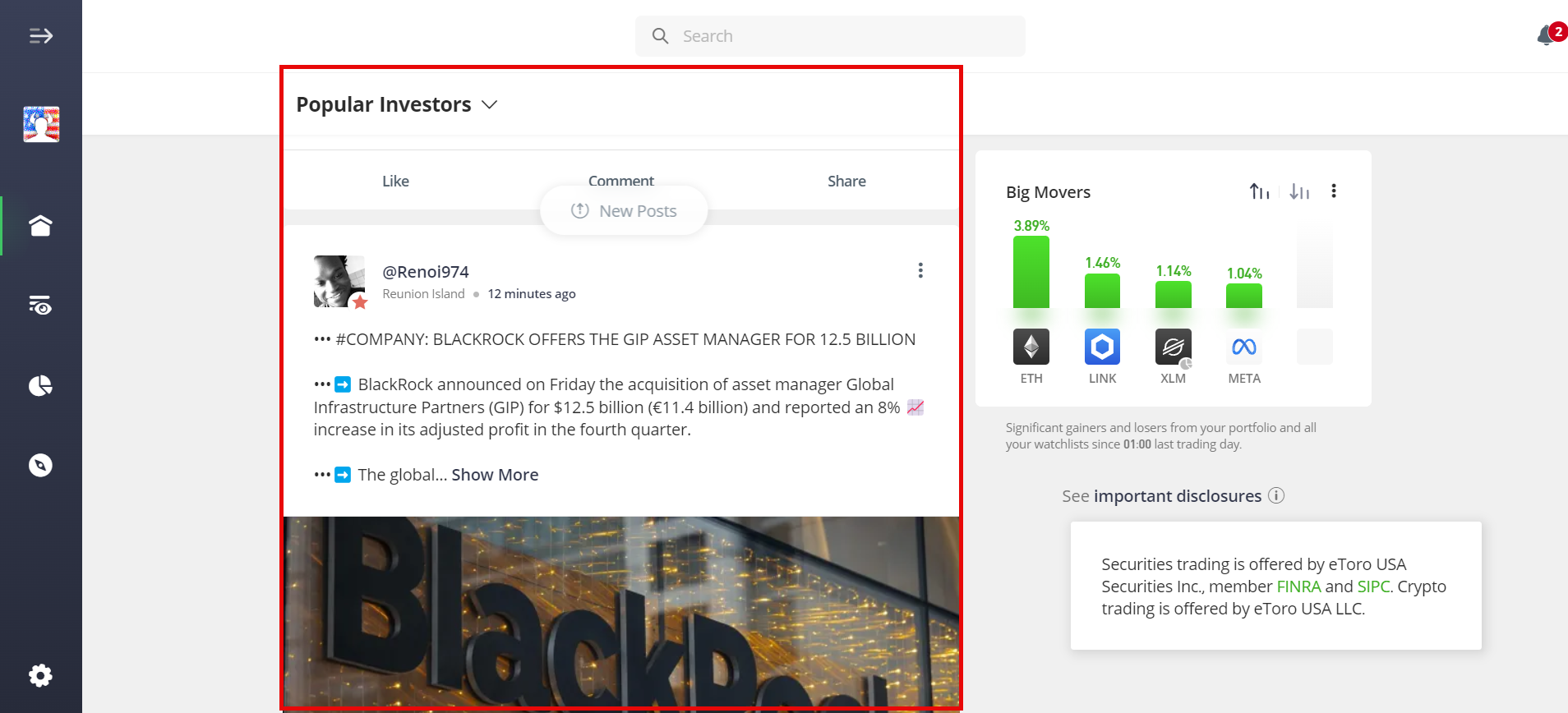1568x713 pixels.
Task: Open the @Renoi974 username link
Action: click(x=426, y=272)
